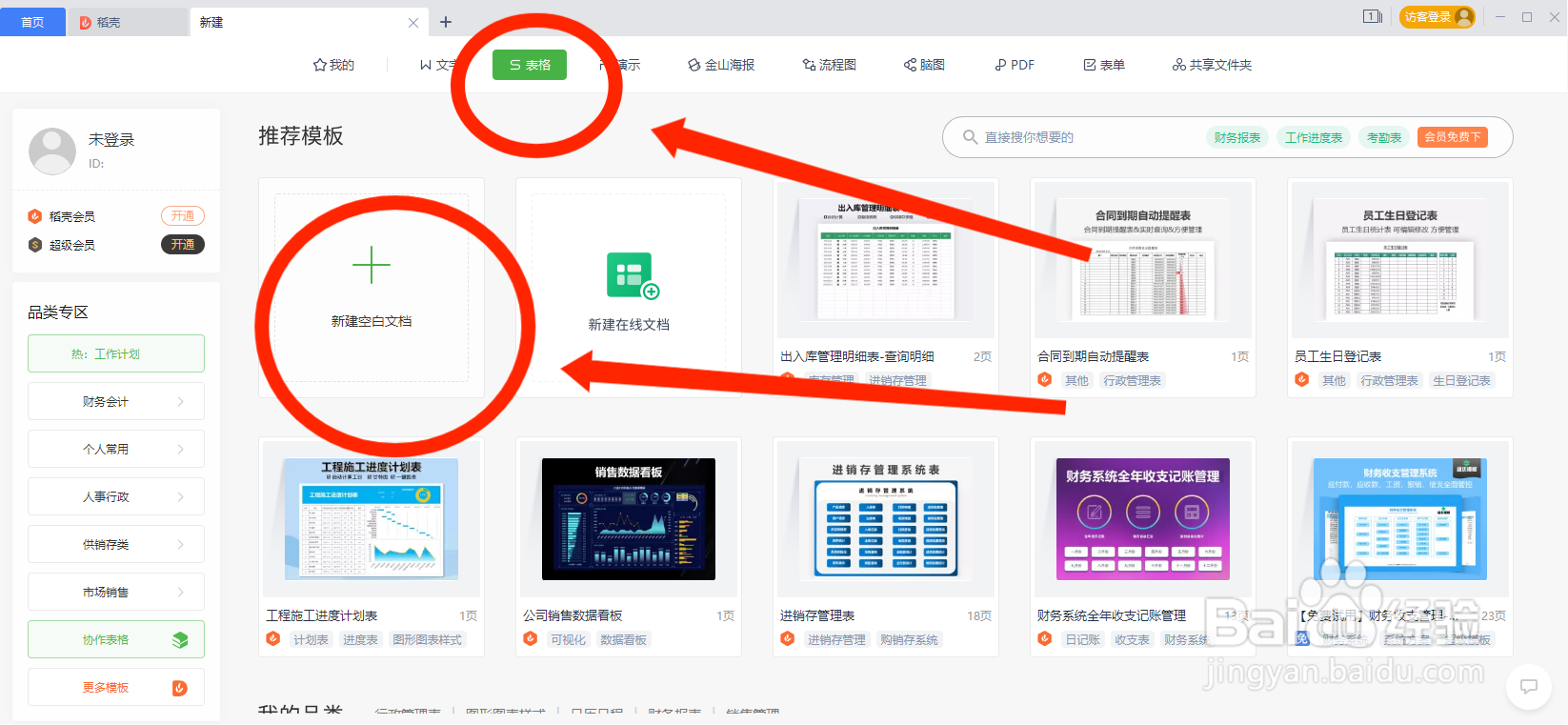This screenshot has width=1568, height=725.
Task: Click the 稻壳会员 orange badge icon
Action: (x=35, y=216)
